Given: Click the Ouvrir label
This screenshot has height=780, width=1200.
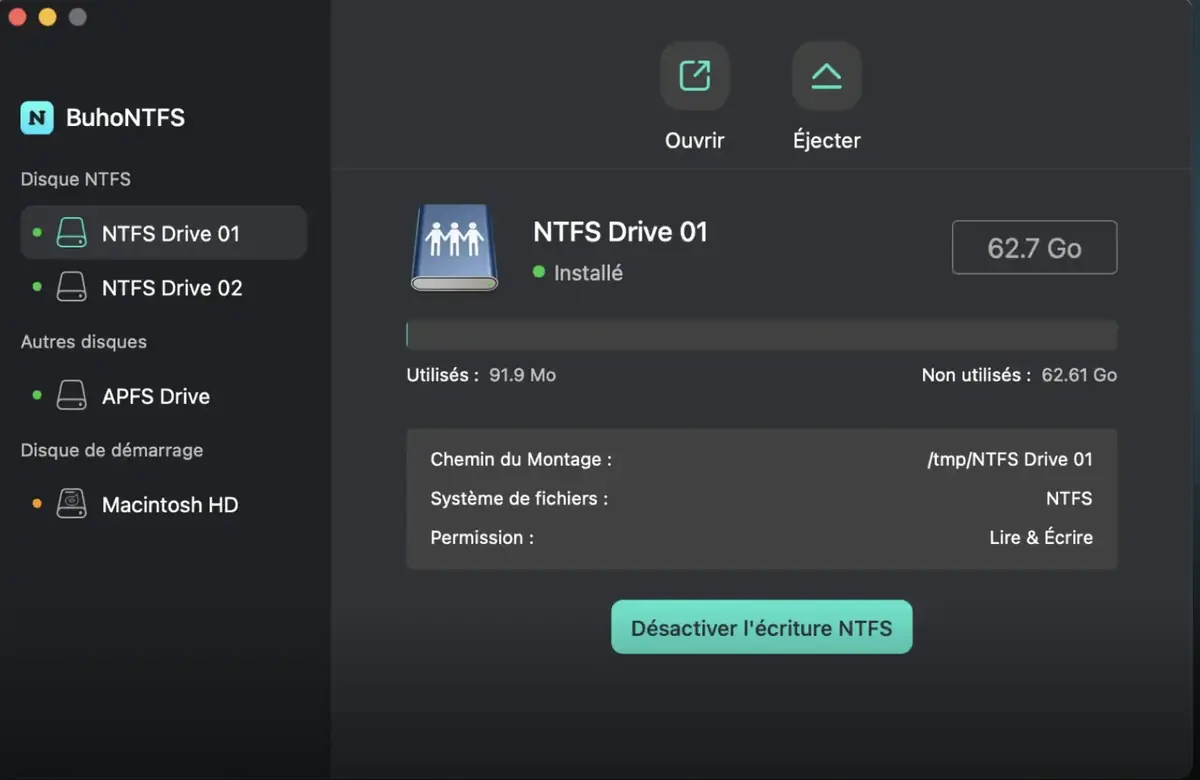Looking at the screenshot, I should tap(695, 141).
